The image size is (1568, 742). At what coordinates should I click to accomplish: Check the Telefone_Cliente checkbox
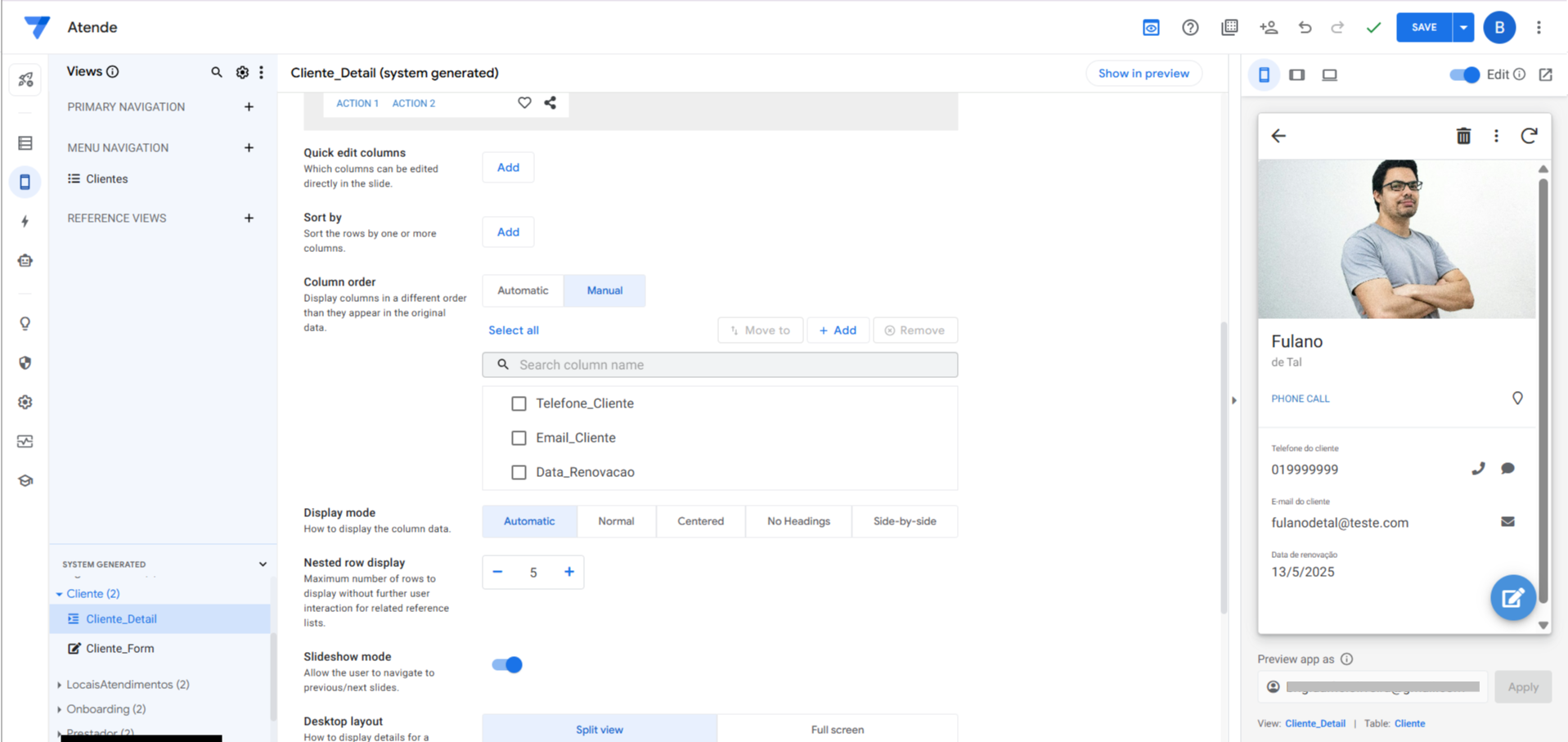pyautogui.click(x=519, y=403)
